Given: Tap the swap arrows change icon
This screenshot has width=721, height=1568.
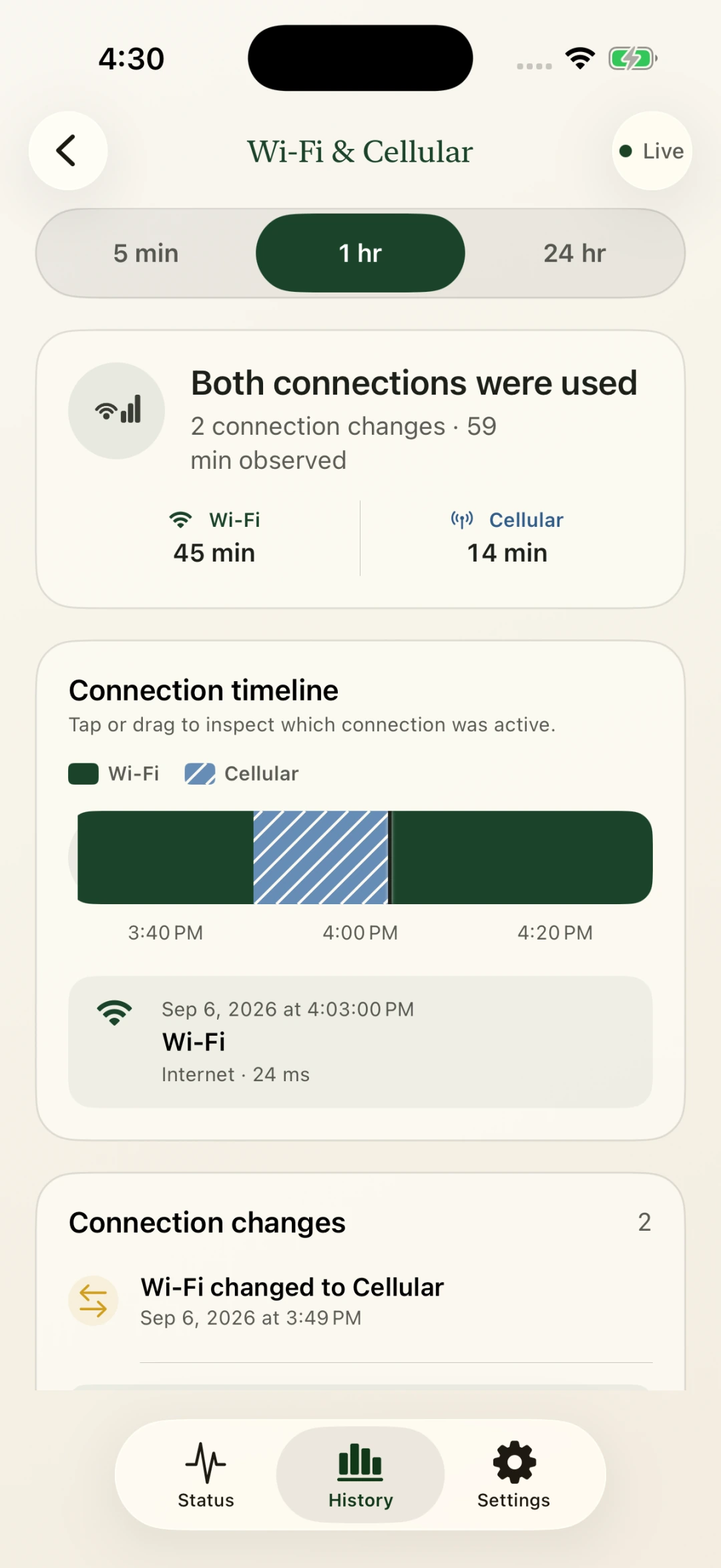Looking at the screenshot, I should pyautogui.click(x=93, y=1301).
